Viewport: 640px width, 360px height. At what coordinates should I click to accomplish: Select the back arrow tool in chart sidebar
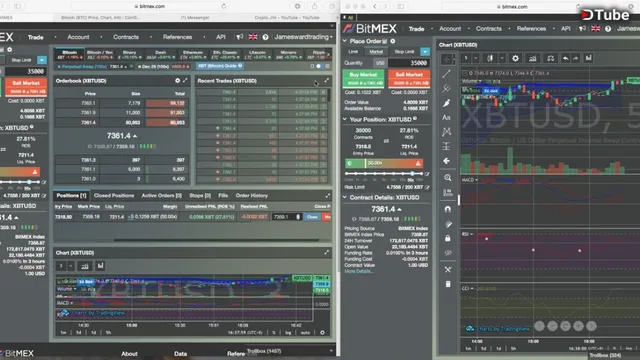[447, 161]
